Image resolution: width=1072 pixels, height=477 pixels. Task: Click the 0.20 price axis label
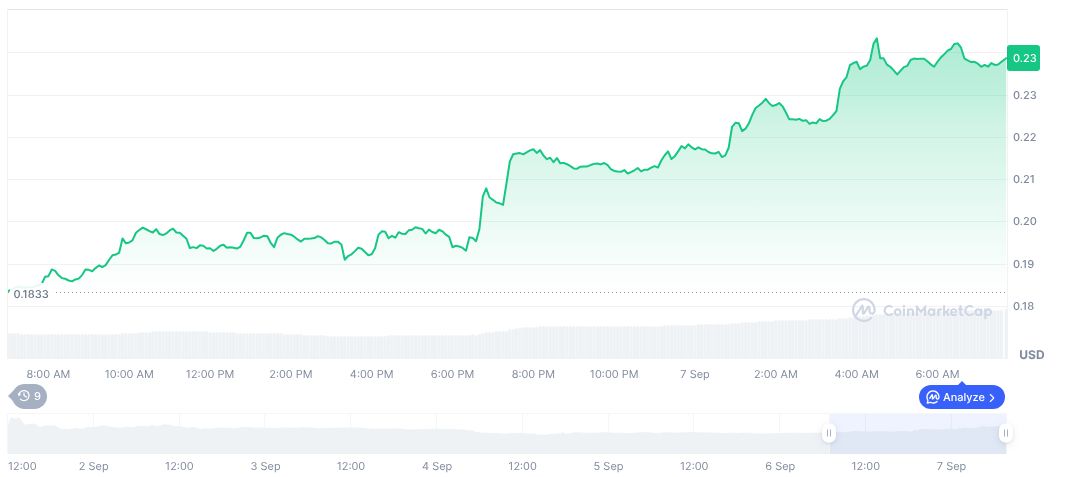coord(1024,221)
